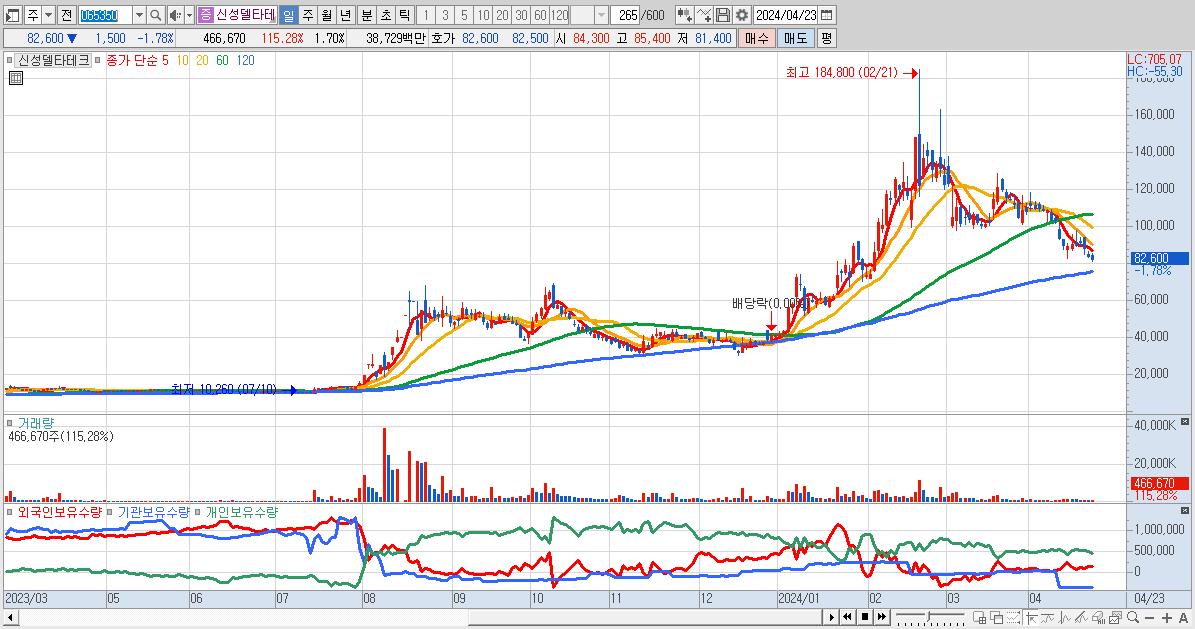
Task: Click the 3D block with bars icon
Action: [x=1098, y=618]
